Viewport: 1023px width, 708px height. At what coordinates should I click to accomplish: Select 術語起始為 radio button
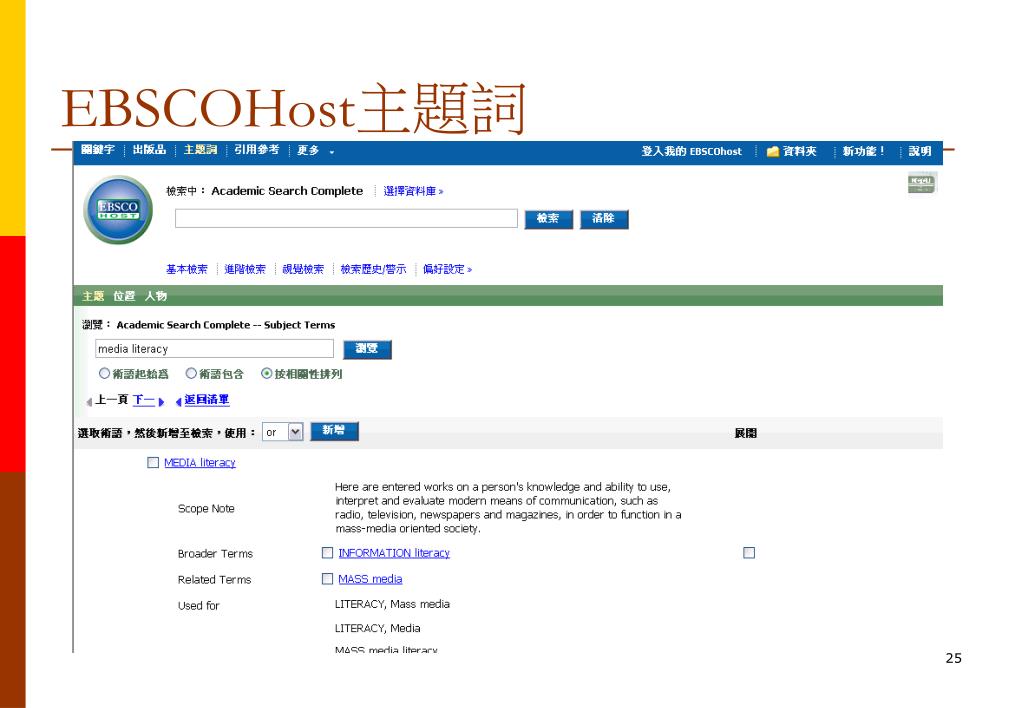(104, 374)
